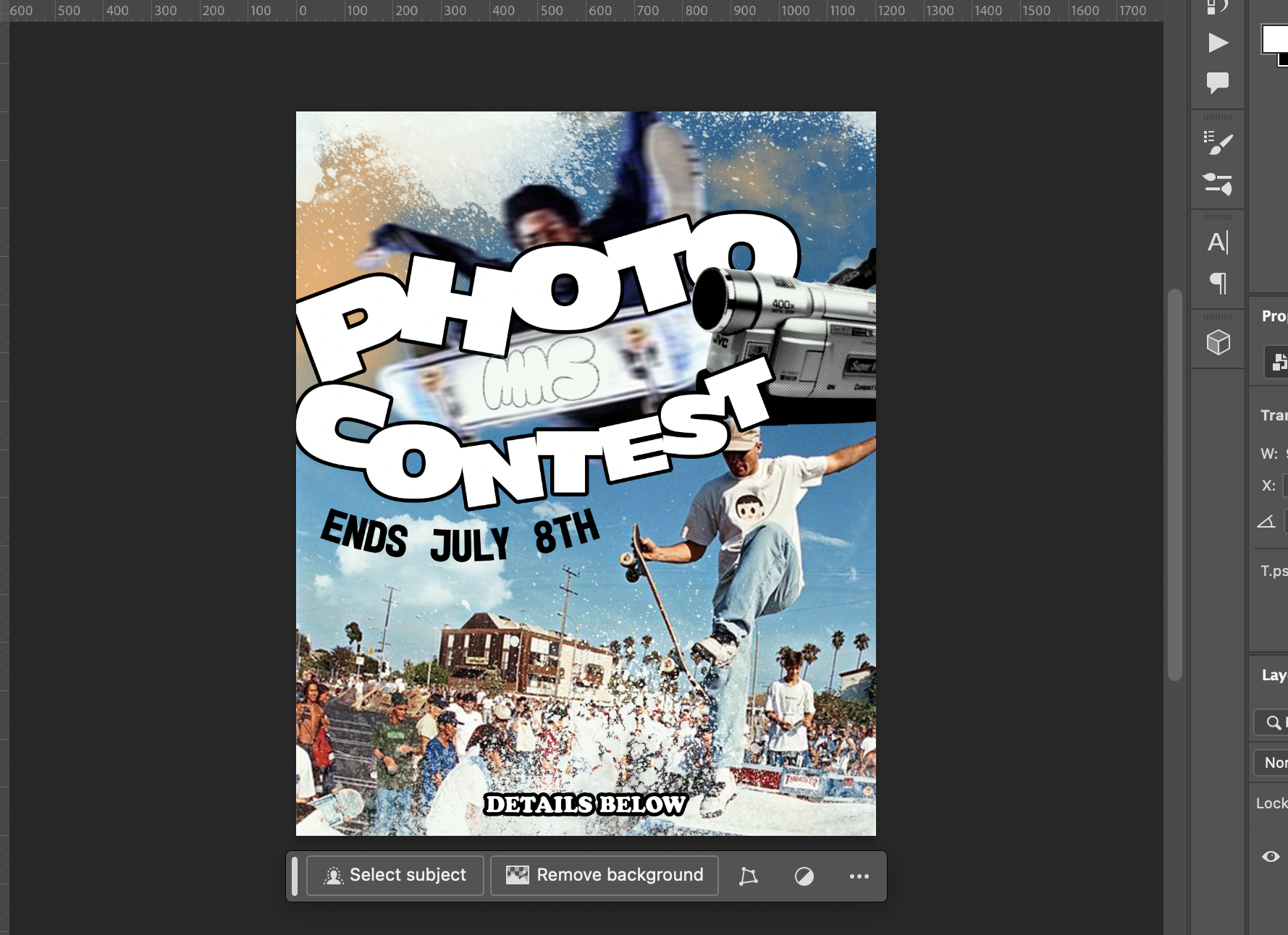
Task: Click the pixel layer icon in Properties
Action: click(1278, 361)
